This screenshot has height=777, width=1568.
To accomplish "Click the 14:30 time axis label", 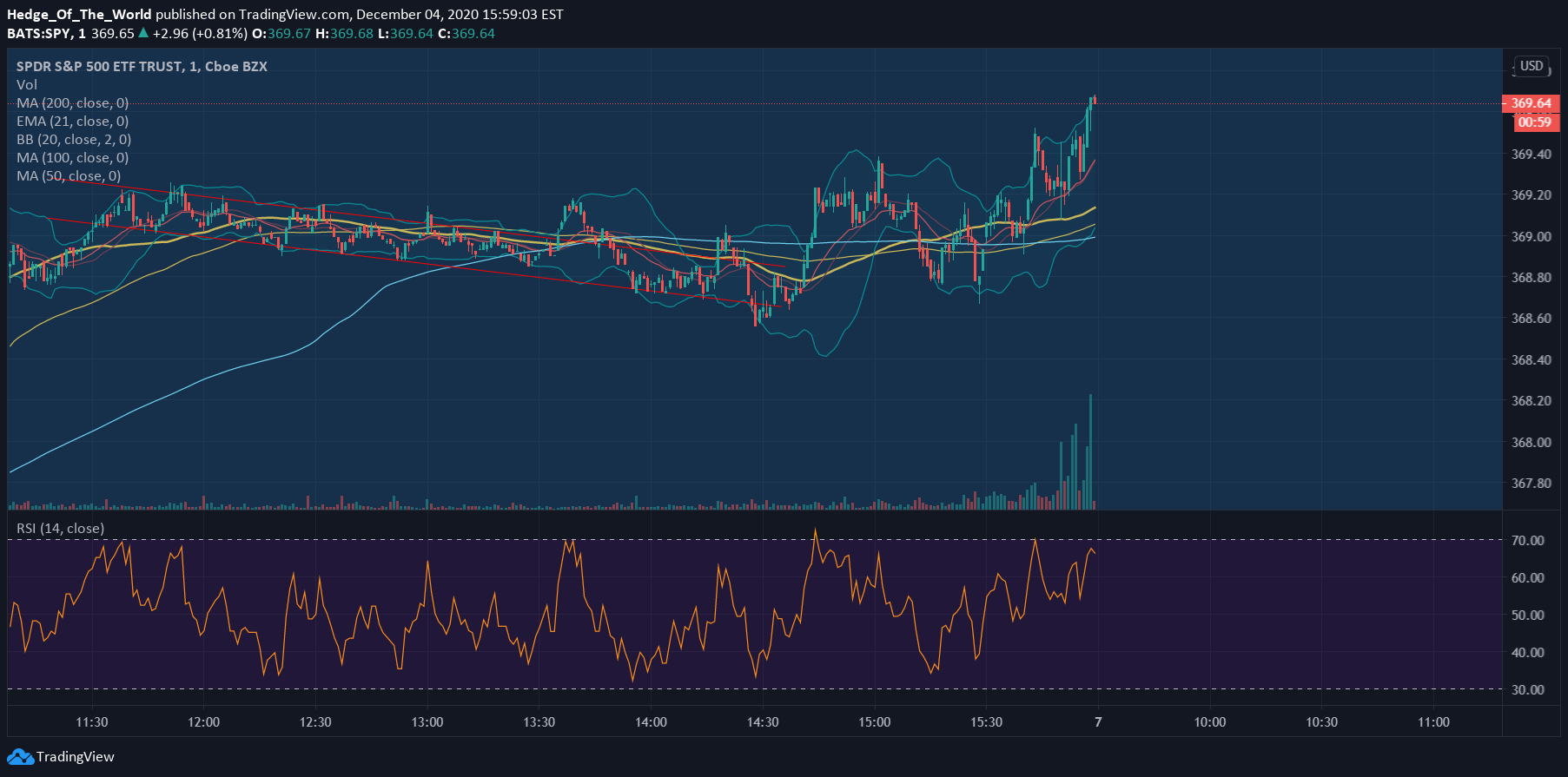I will pos(763,722).
